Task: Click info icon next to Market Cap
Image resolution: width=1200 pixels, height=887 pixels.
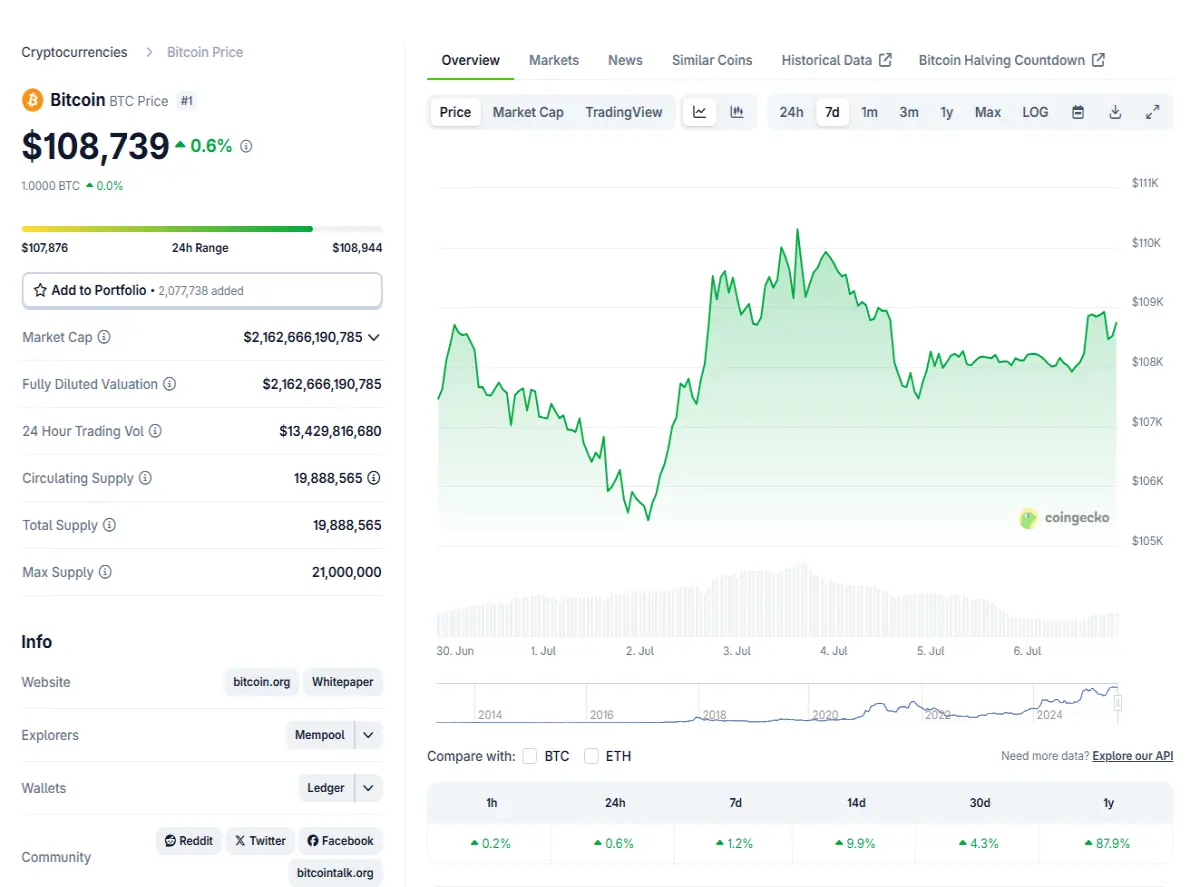Action: pos(104,337)
